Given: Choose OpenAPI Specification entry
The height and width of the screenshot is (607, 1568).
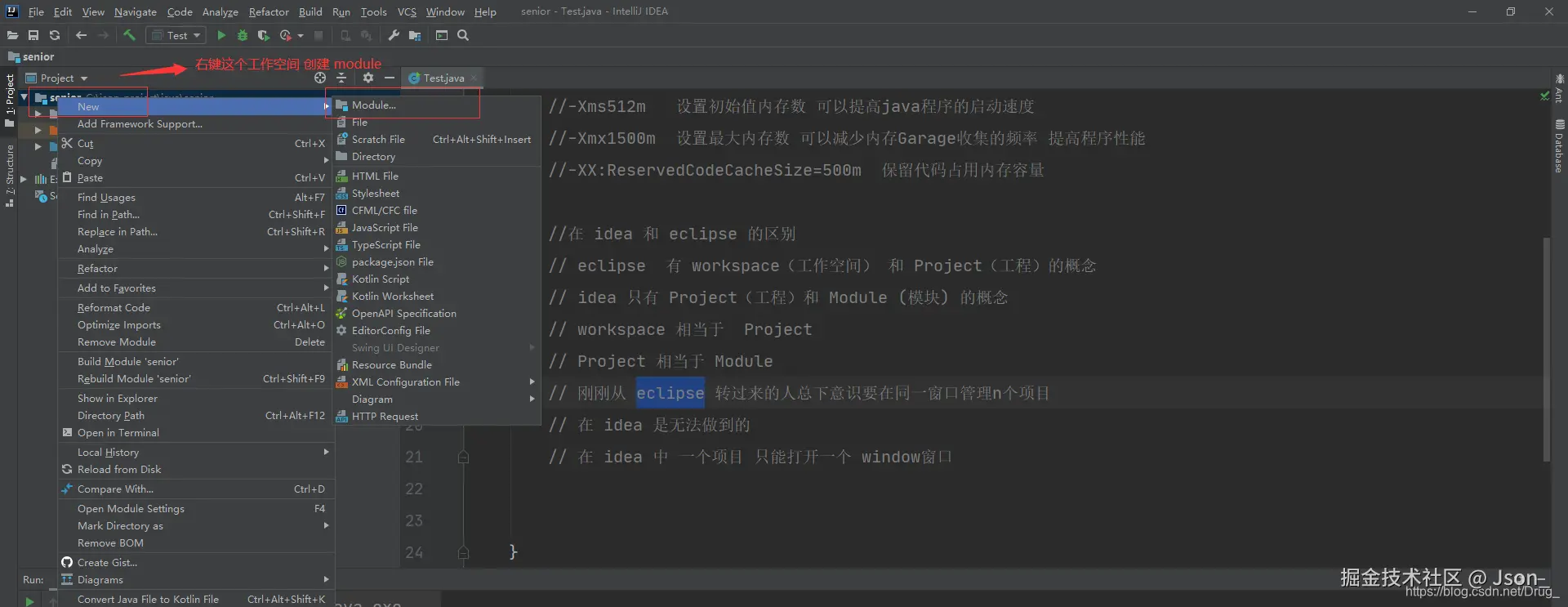Looking at the screenshot, I should [436, 313].
